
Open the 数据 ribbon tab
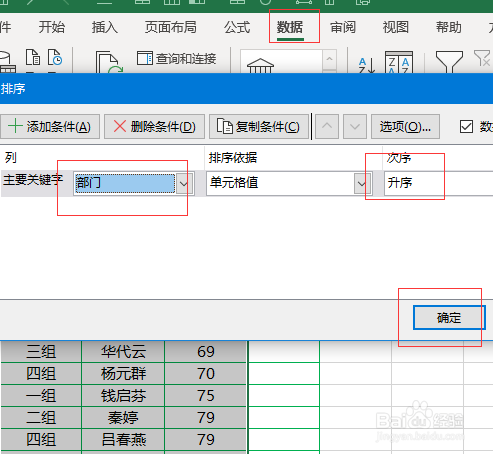[290, 27]
